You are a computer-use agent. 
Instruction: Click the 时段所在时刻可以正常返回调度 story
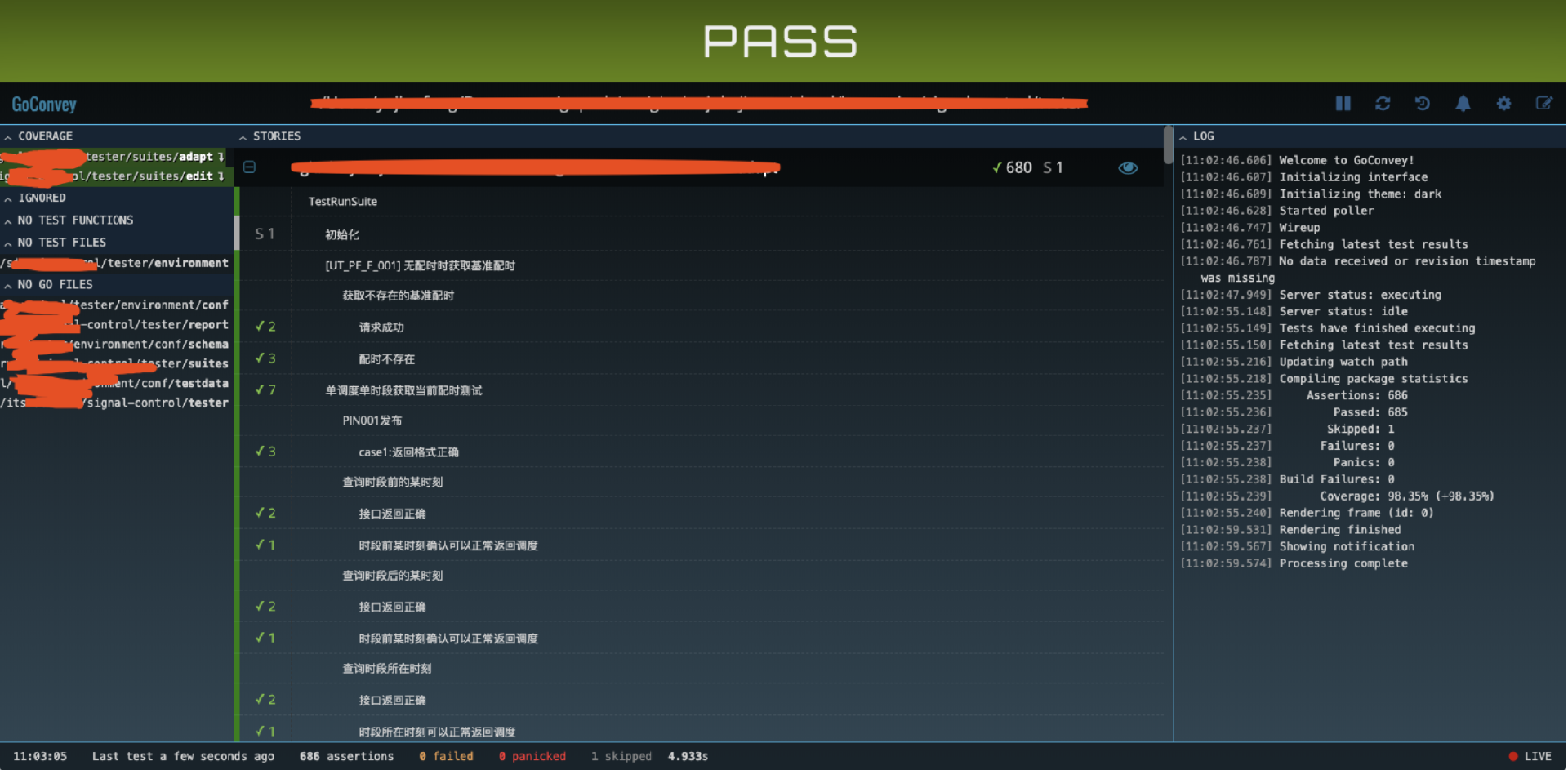click(x=701, y=732)
